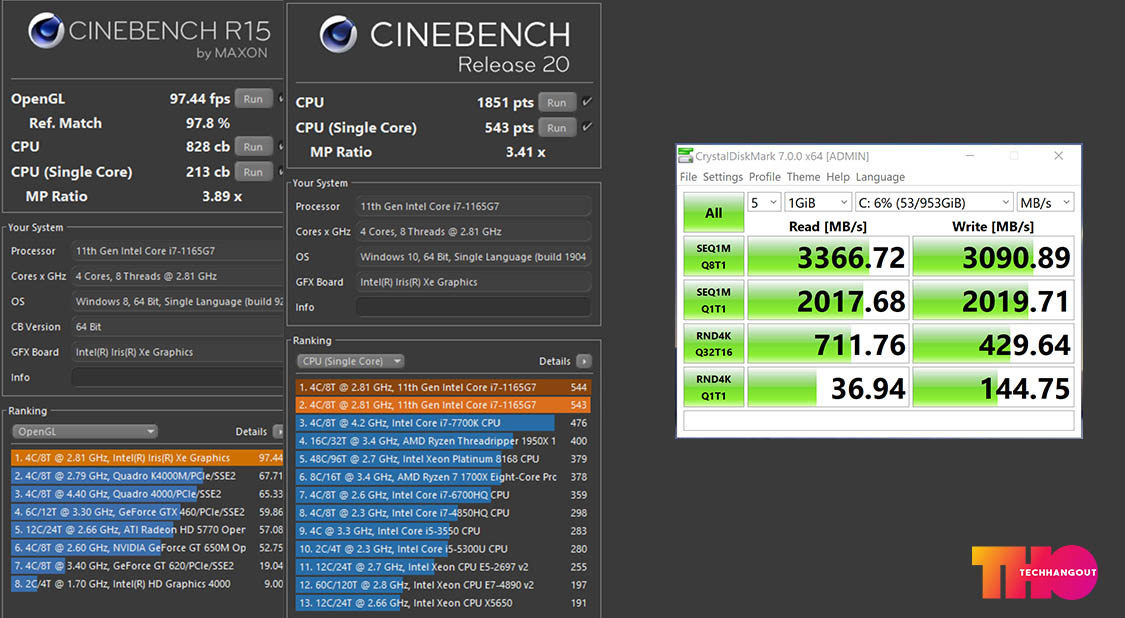
Task: Select the GeForce GT 650M ranking row
Action: (148, 548)
